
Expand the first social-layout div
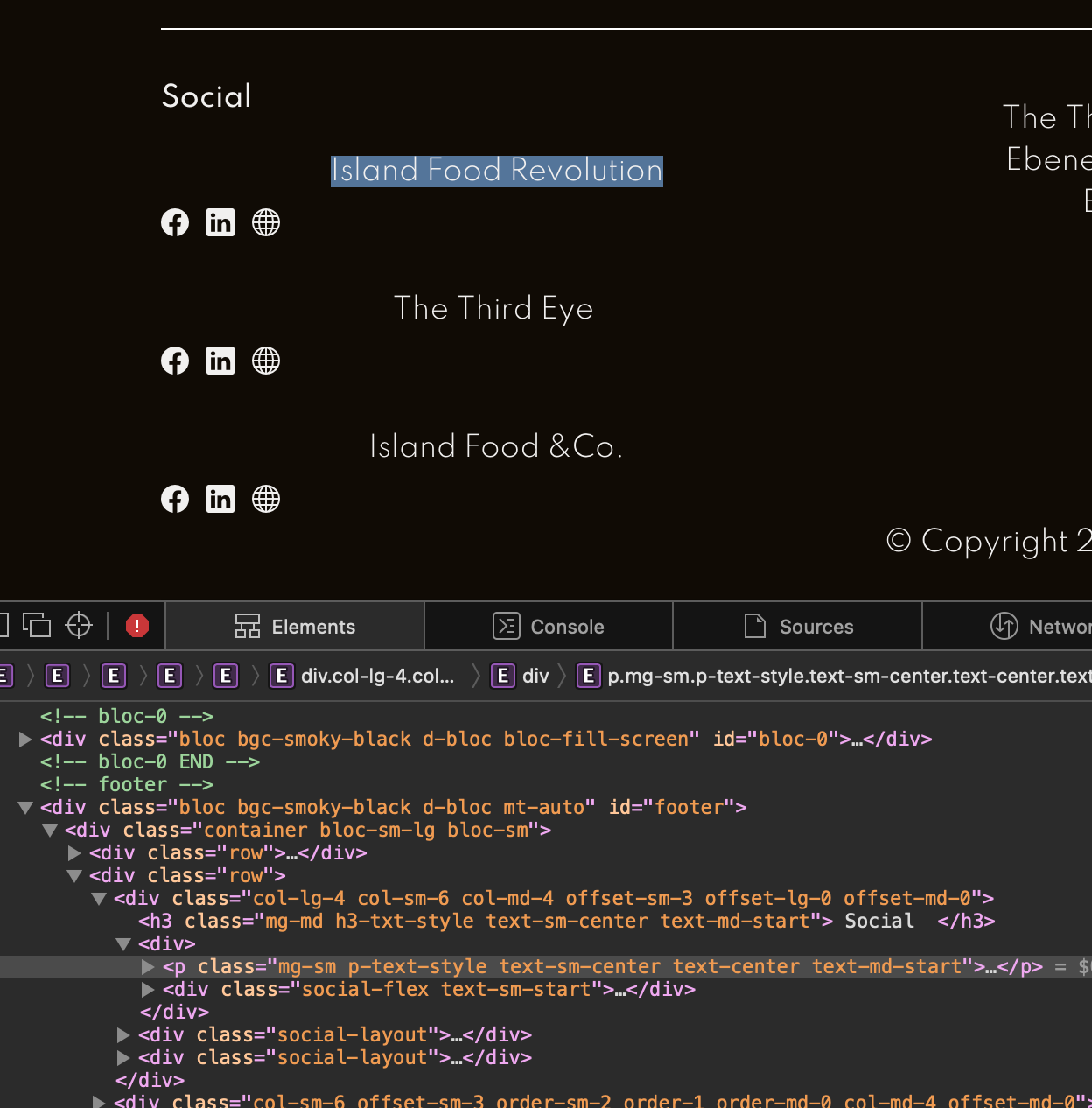tap(122, 1034)
